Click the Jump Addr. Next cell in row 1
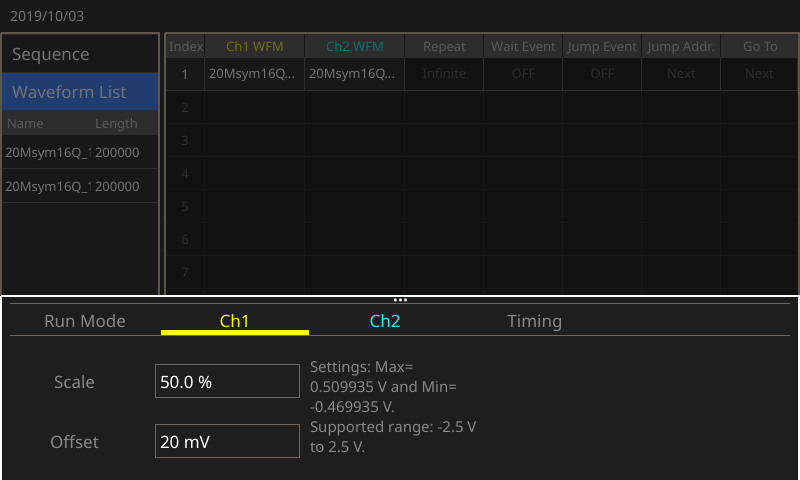This screenshot has width=800, height=480. [x=681, y=74]
